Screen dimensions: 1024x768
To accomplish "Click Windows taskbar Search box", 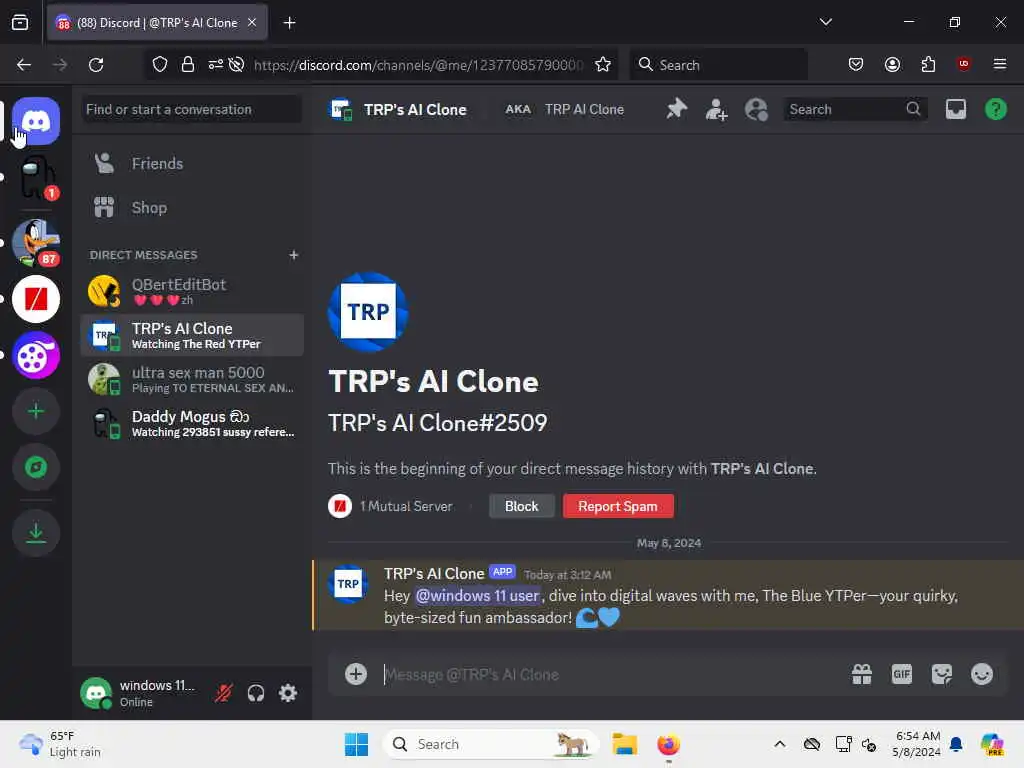I will 490,744.
